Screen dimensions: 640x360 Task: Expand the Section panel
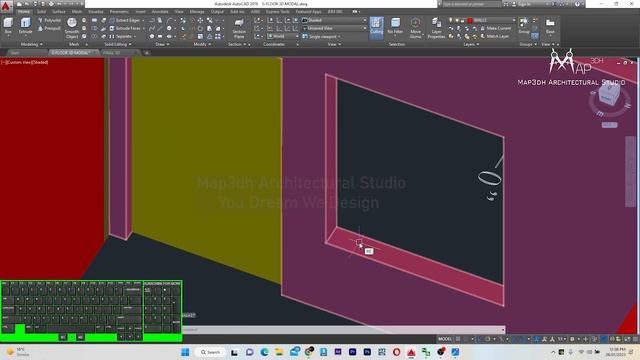237,44
